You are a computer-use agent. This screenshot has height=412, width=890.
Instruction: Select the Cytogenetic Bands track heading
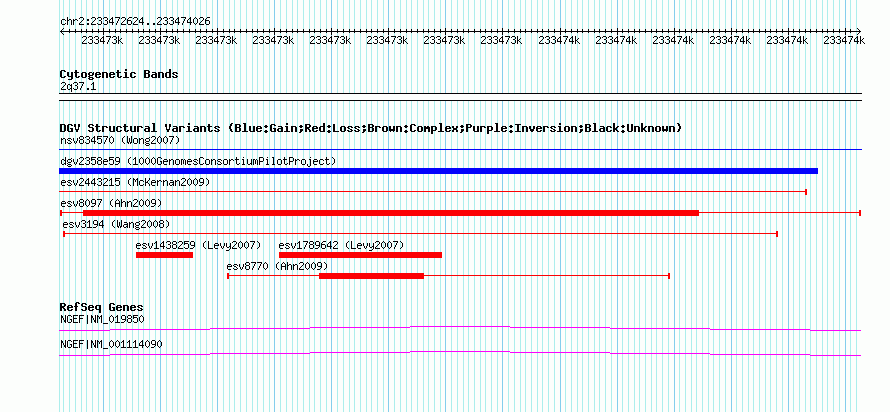click(x=119, y=74)
